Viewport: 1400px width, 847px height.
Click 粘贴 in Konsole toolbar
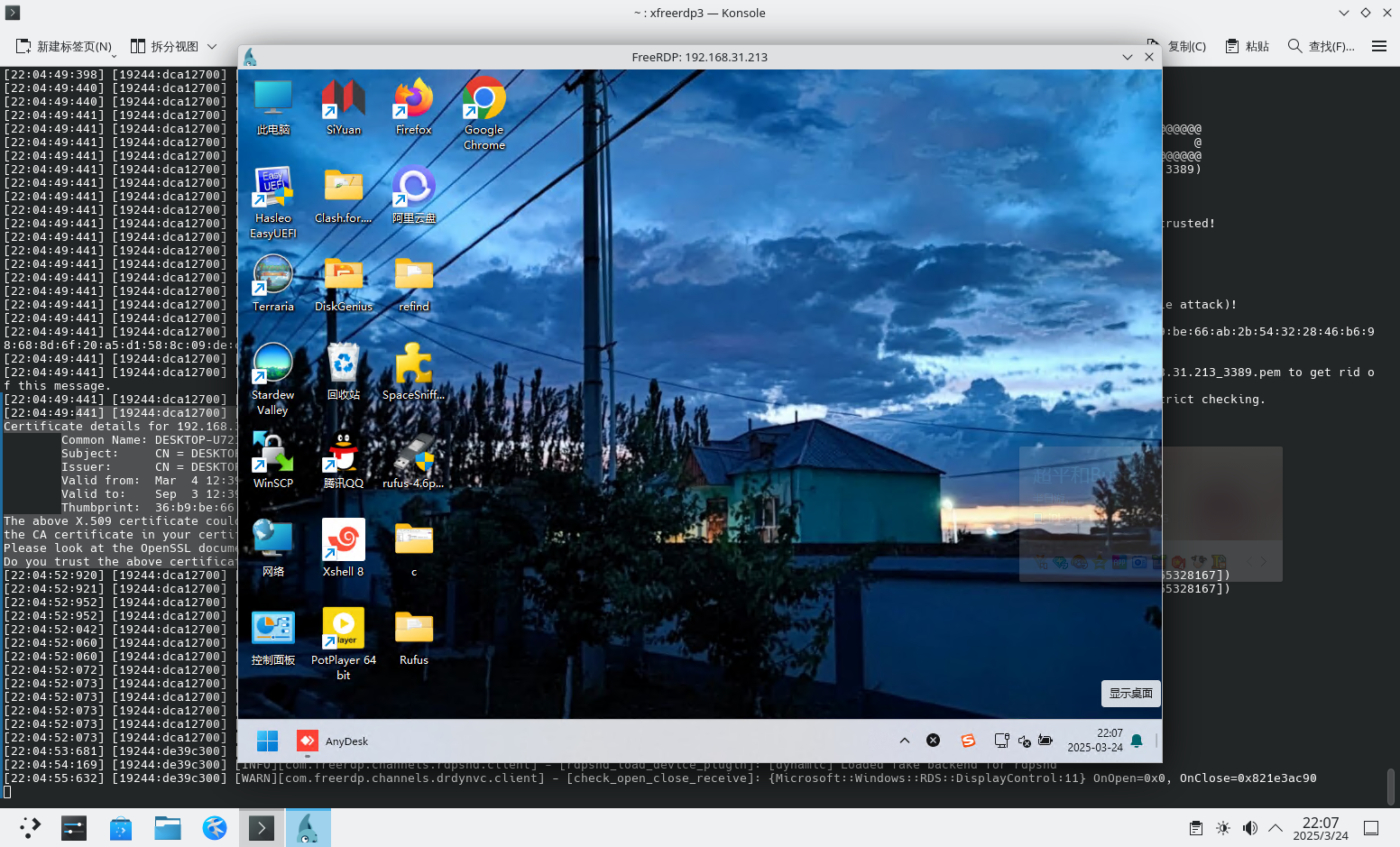(x=1247, y=46)
